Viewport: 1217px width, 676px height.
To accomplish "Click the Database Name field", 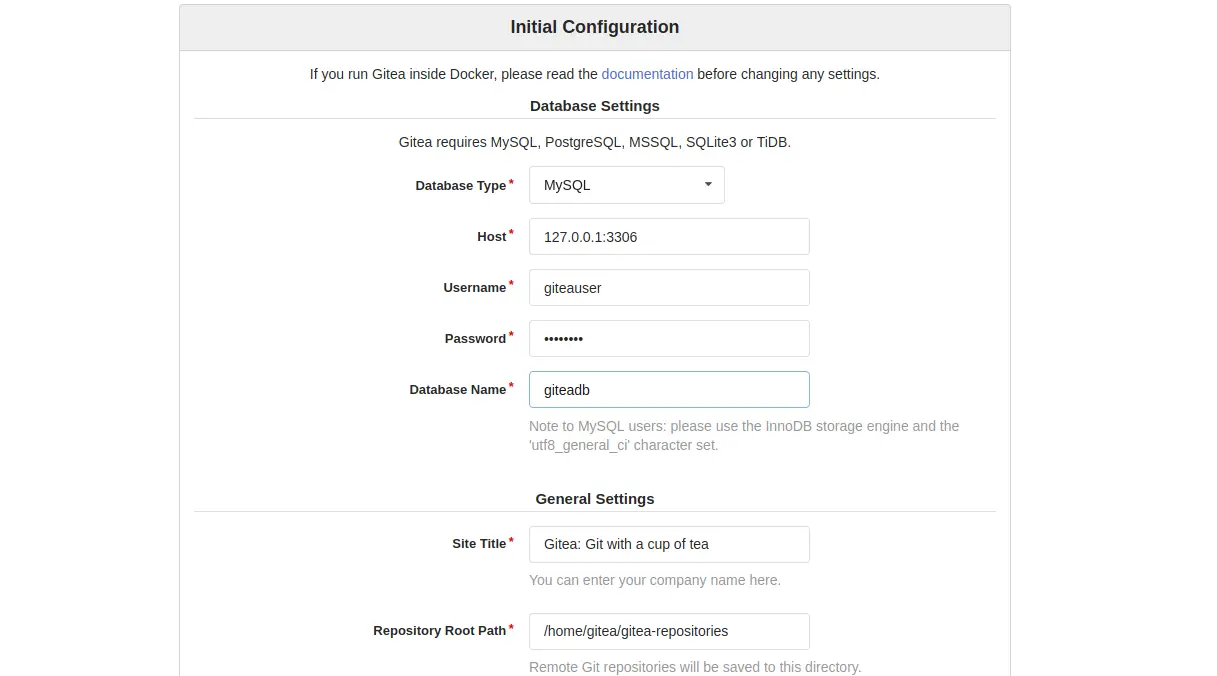I will coord(669,390).
